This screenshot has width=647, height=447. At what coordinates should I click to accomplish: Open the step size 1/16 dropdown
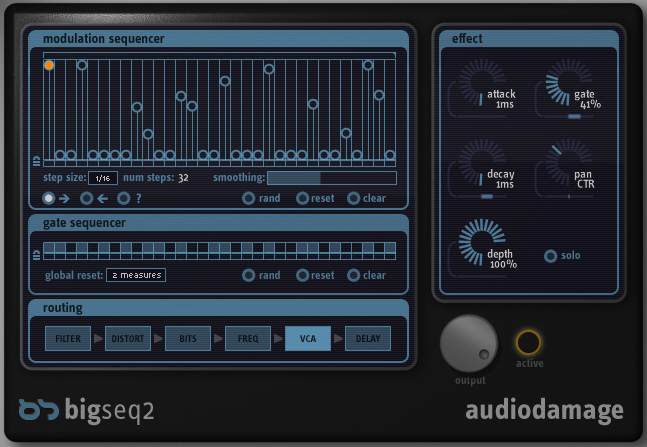(103, 178)
